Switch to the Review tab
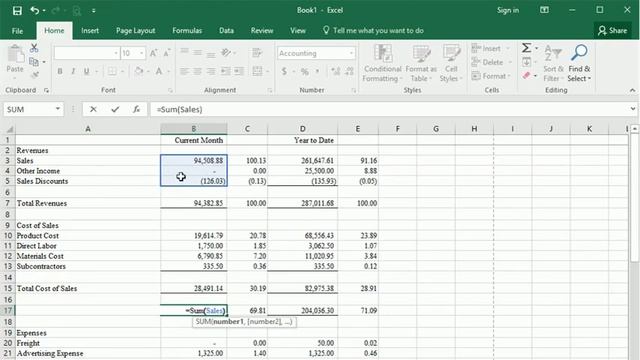The height and width of the screenshot is (360, 640). [x=262, y=31]
